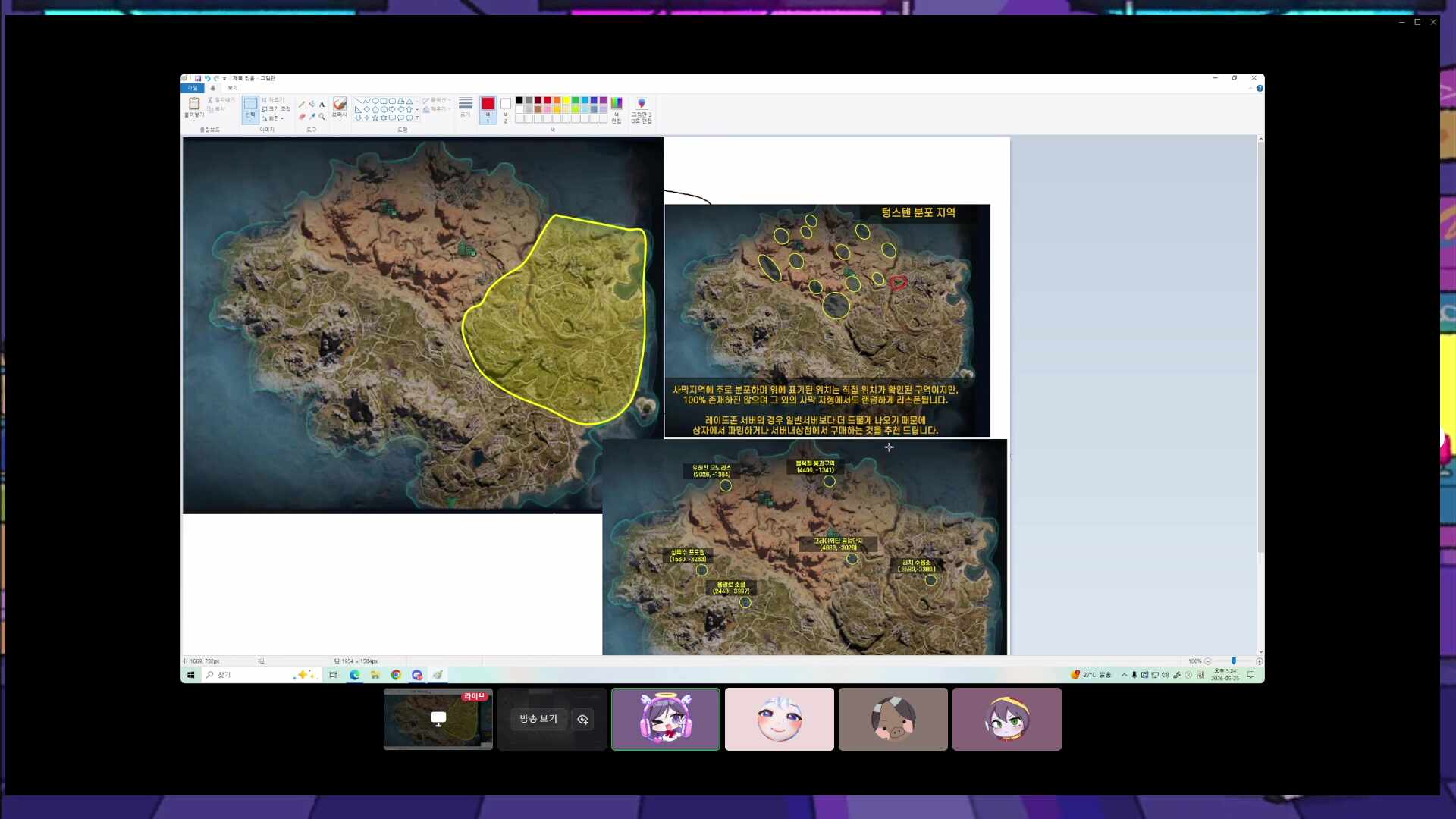Click the Paint app icon in taskbar
1456x819 pixels.
[438, 675]
